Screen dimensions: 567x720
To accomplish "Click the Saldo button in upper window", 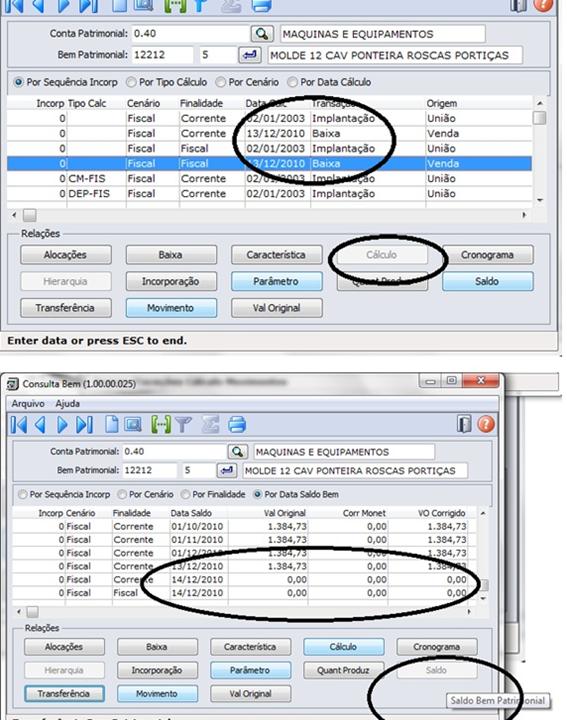I will pos(488,281).
